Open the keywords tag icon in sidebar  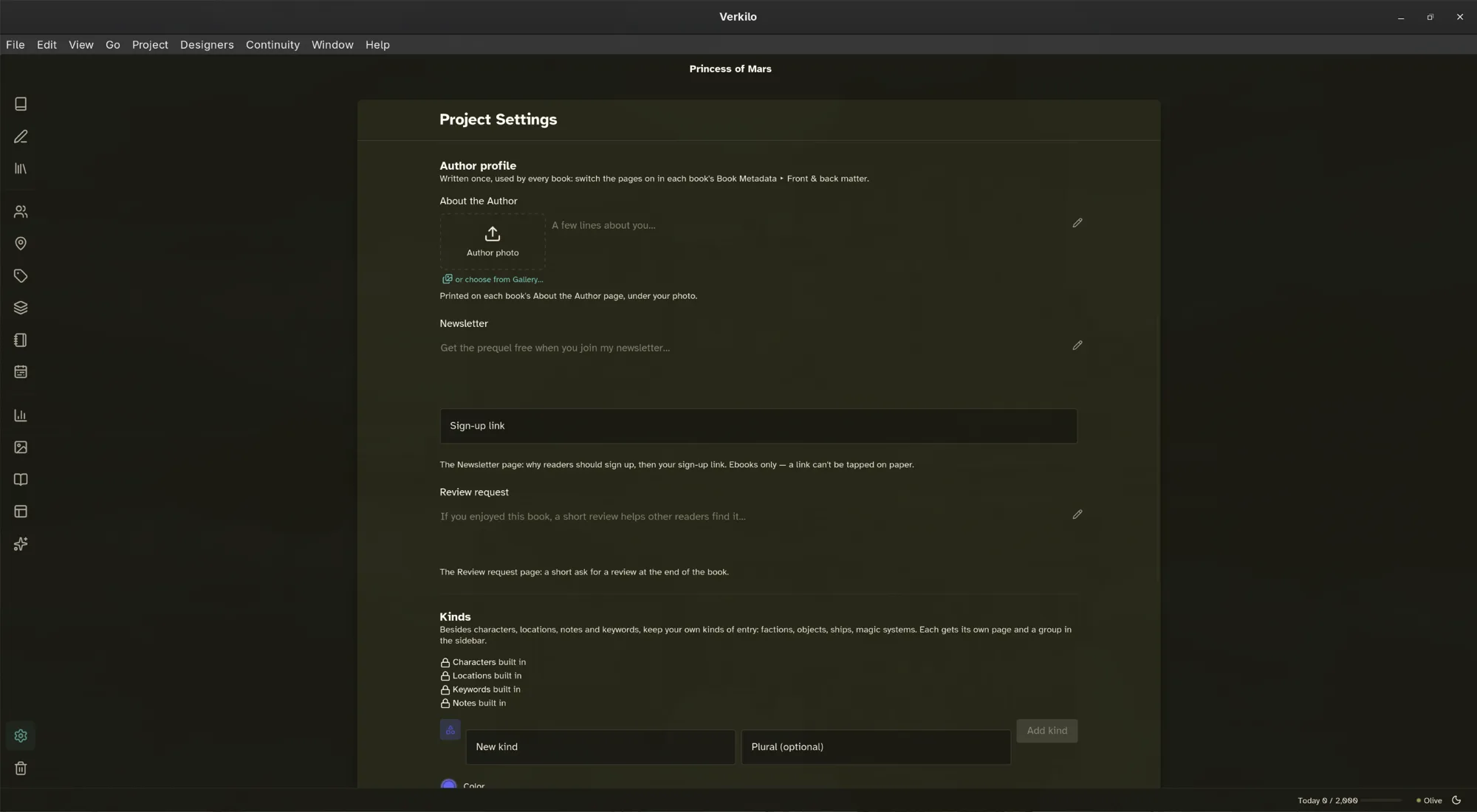point(21,276)
